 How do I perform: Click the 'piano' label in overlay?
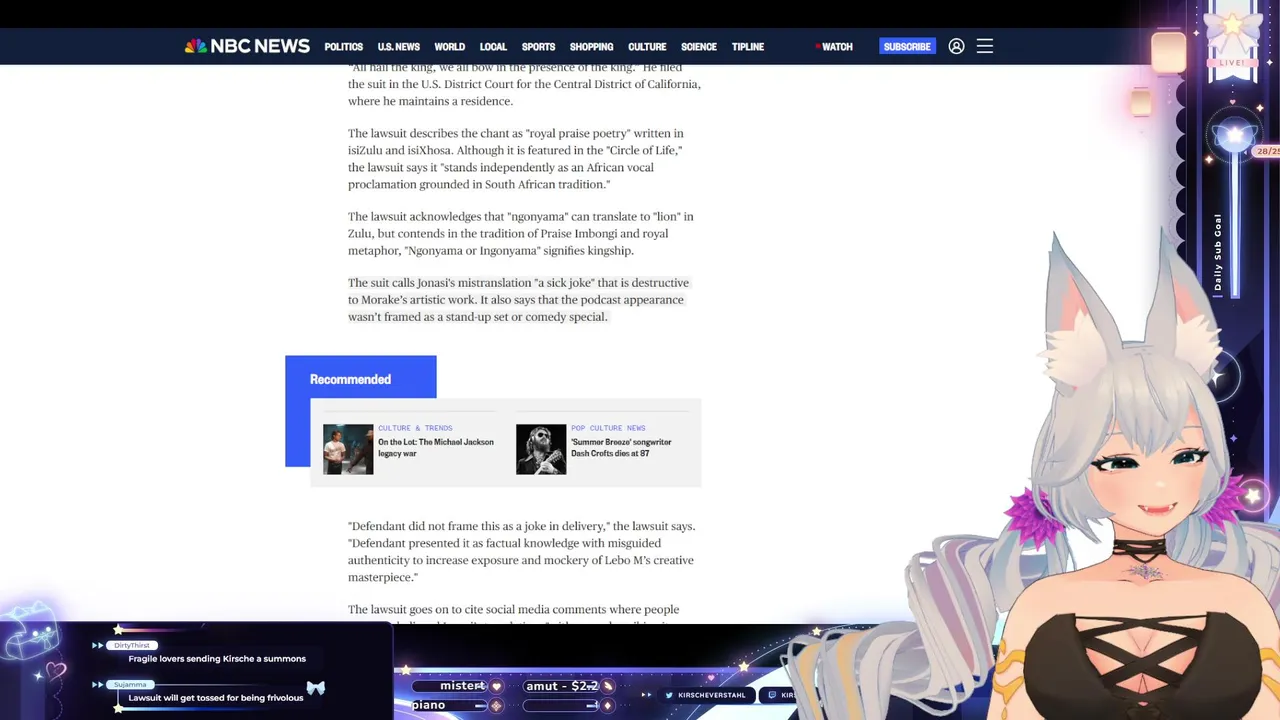click(428, 705)
